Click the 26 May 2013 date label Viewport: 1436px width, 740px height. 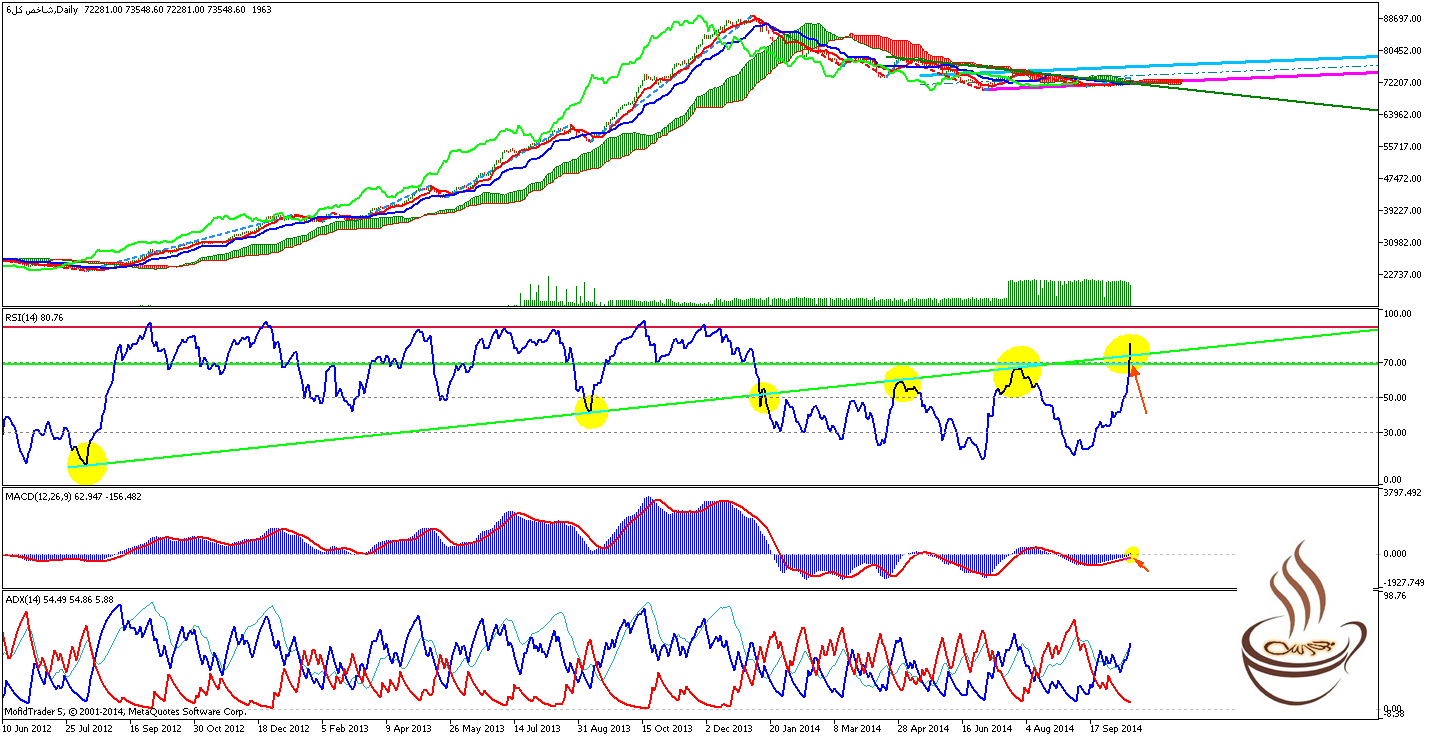[476, 729]
